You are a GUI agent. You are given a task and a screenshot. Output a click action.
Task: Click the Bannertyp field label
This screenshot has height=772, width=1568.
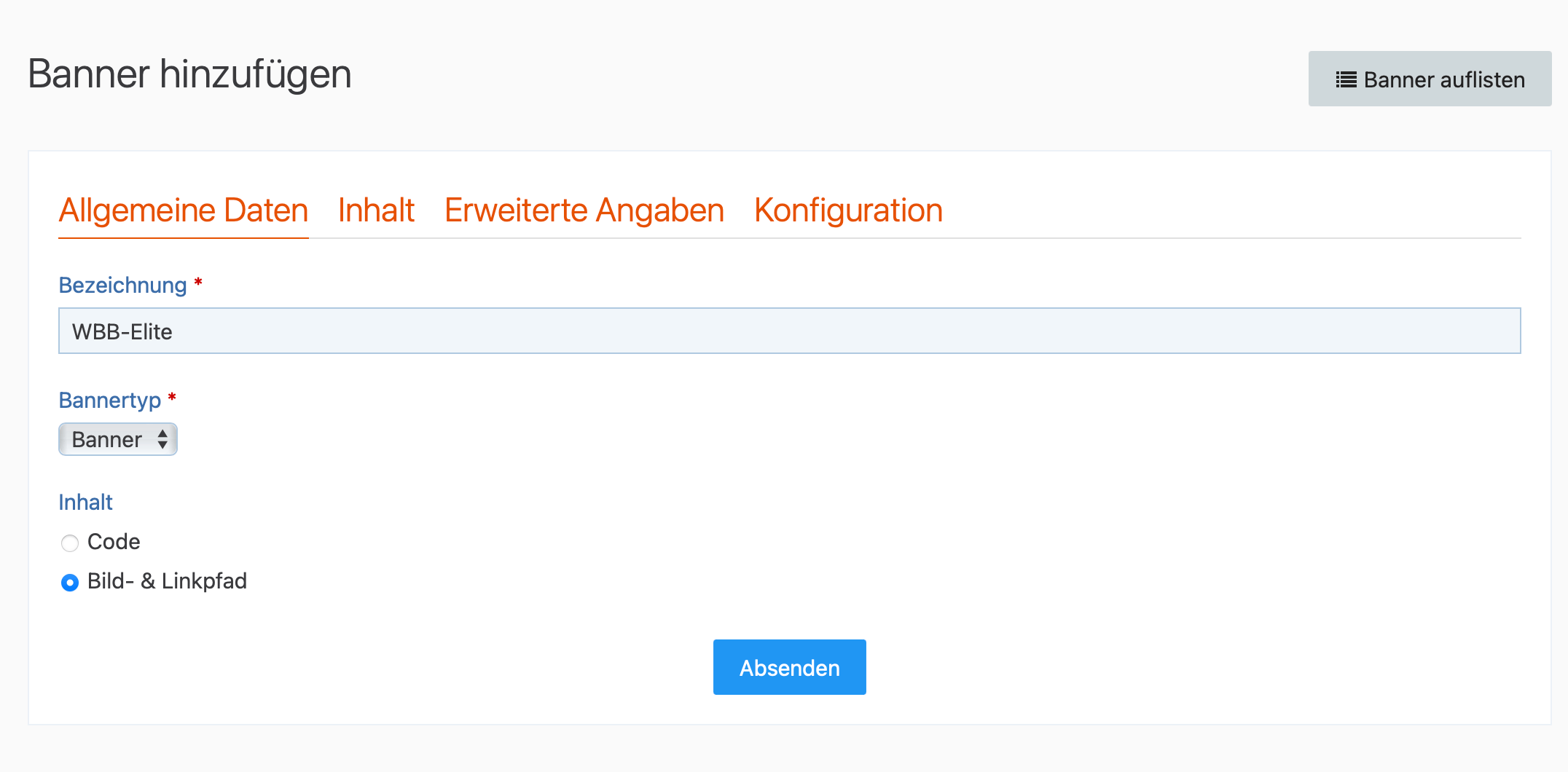coord(110,400)
